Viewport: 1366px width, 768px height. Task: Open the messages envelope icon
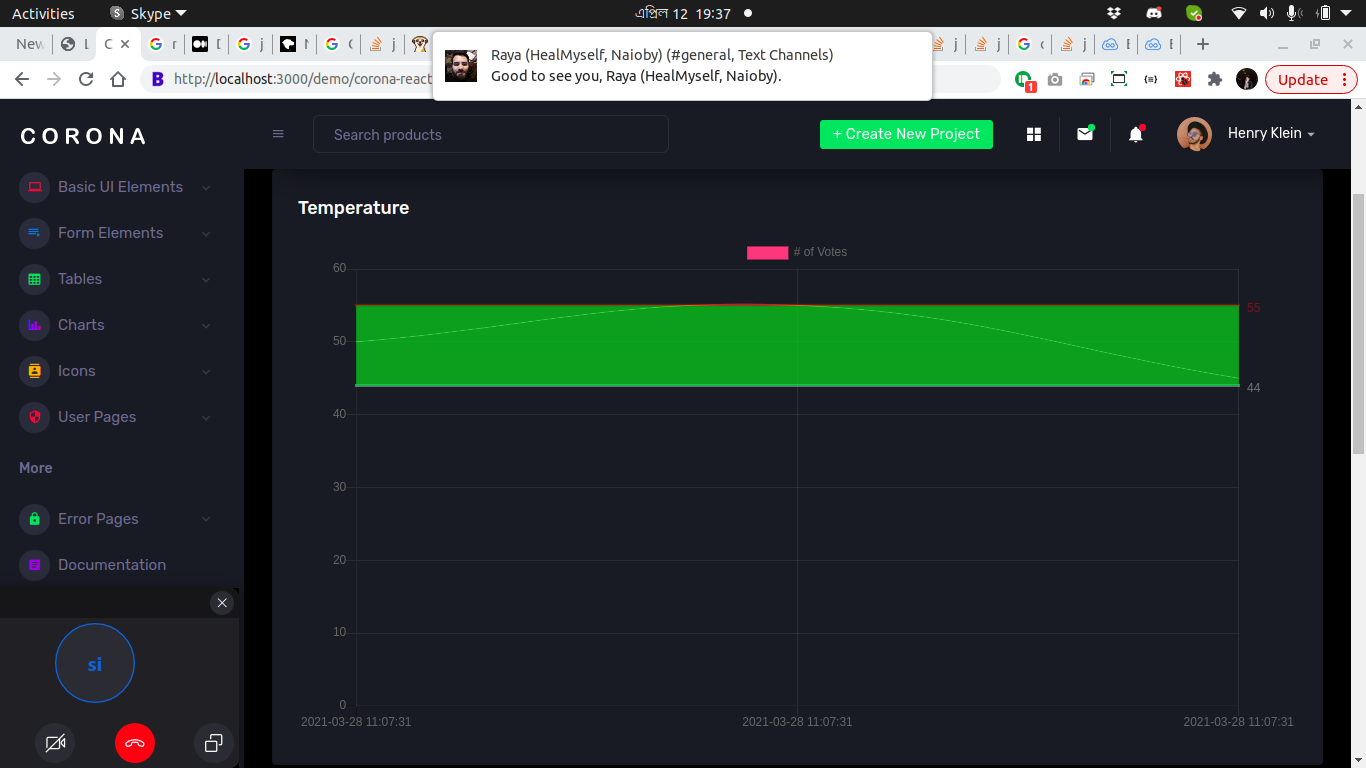point(1085,134)
